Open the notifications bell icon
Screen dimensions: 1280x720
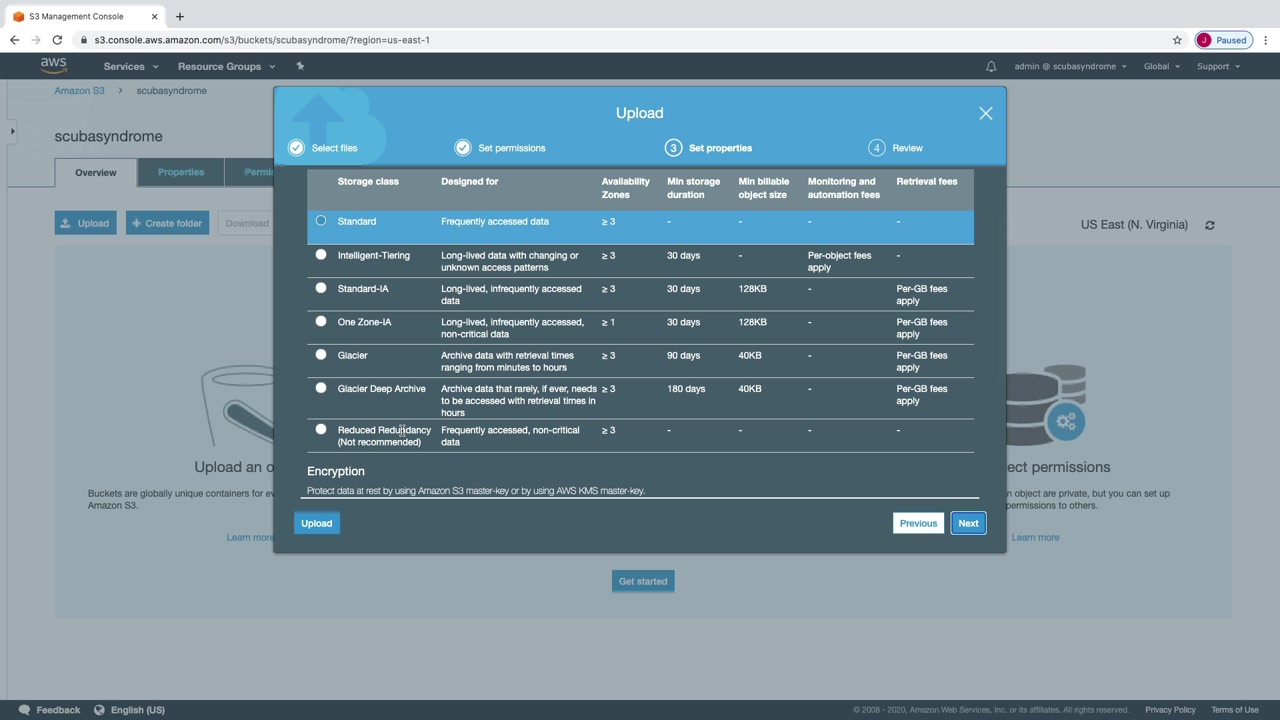pos(991,67)
